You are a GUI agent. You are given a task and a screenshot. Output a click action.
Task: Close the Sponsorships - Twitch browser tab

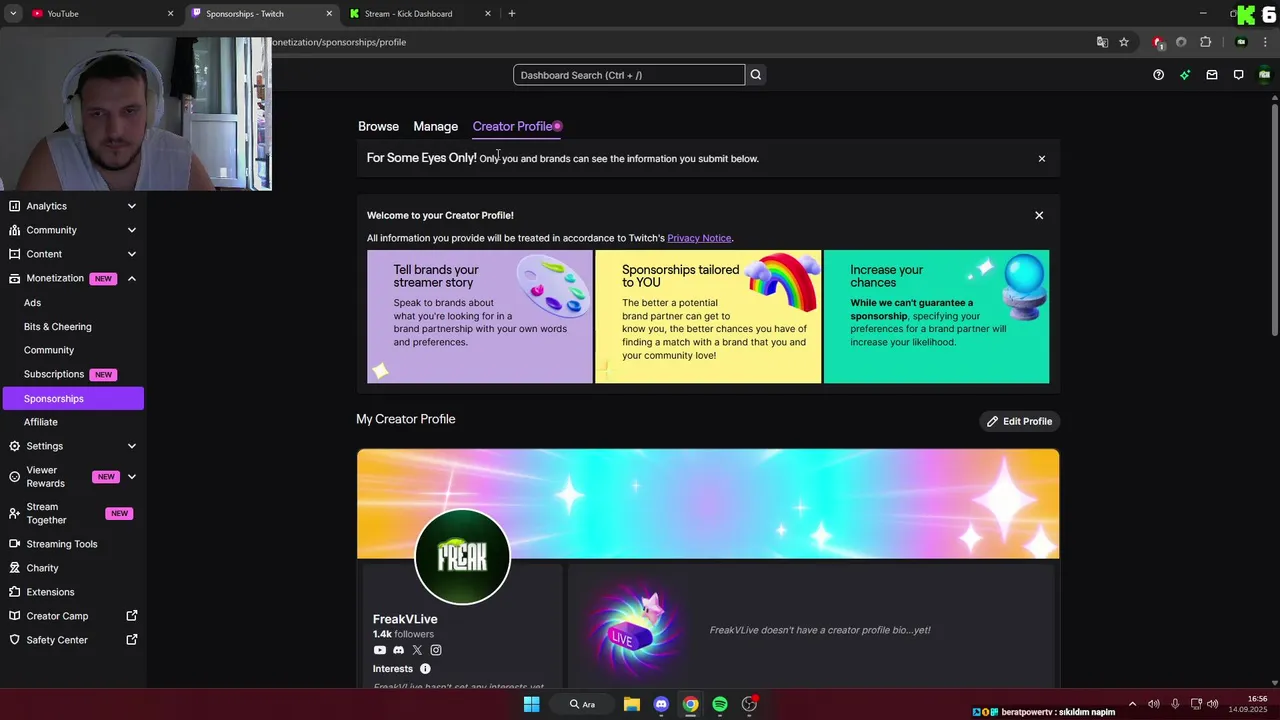[329, 13]
